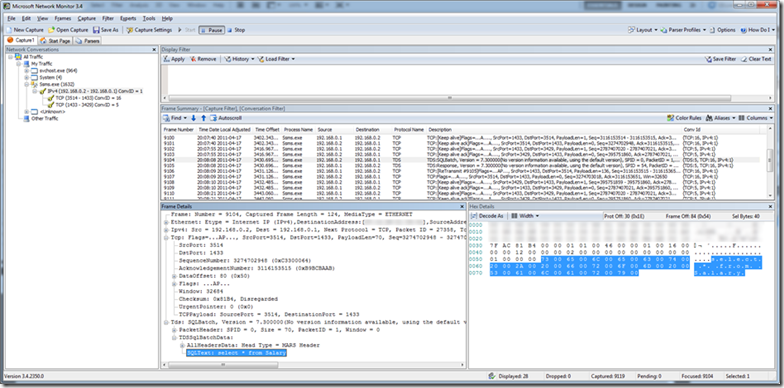Image resolution: width=784 pixels, height=388 pixels.
Task: Click Save Filter
Action: (x=720, y=59)
